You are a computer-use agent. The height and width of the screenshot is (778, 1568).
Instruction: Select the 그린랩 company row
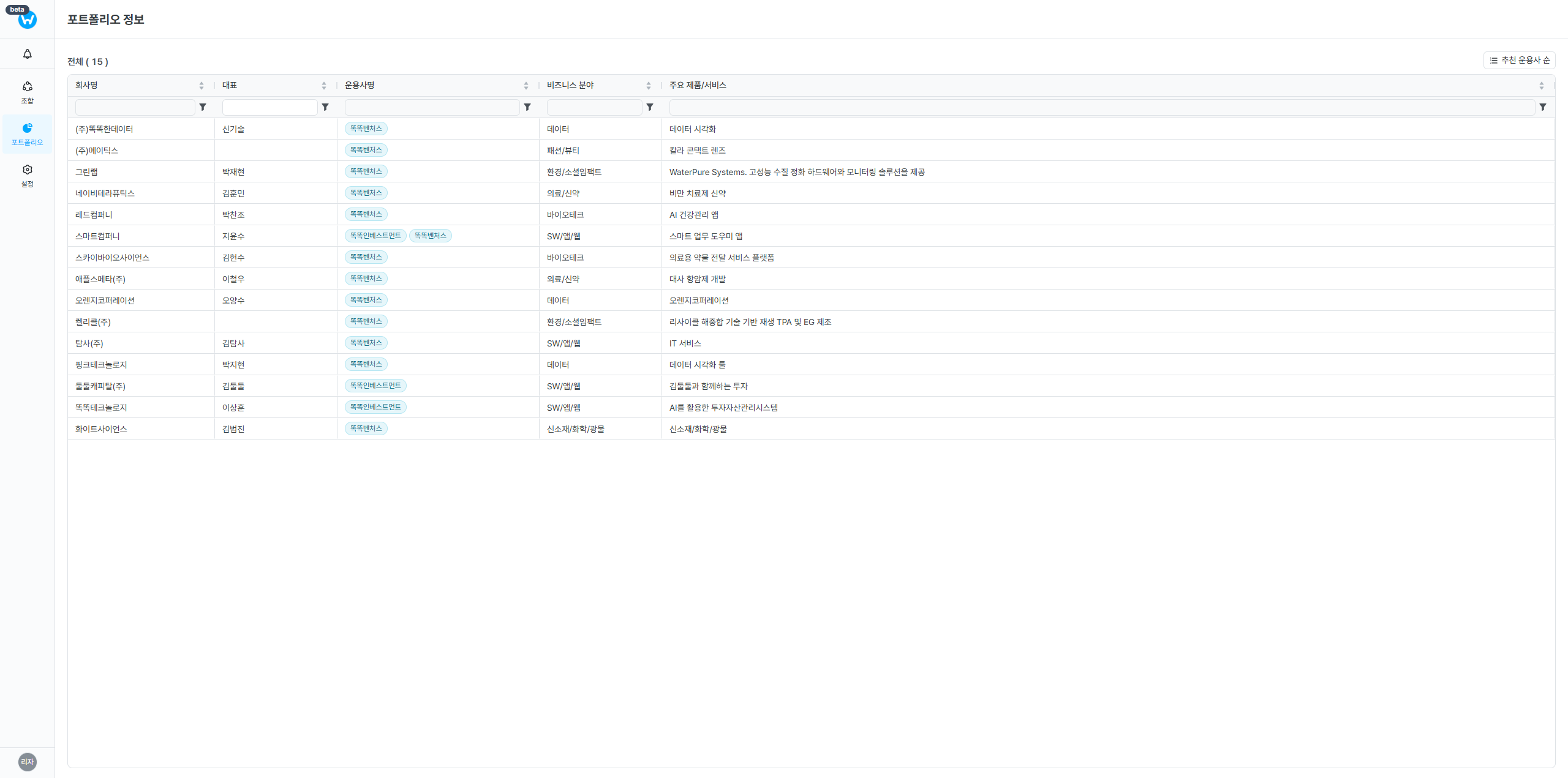pyautogui.click(x=86, y=172)
